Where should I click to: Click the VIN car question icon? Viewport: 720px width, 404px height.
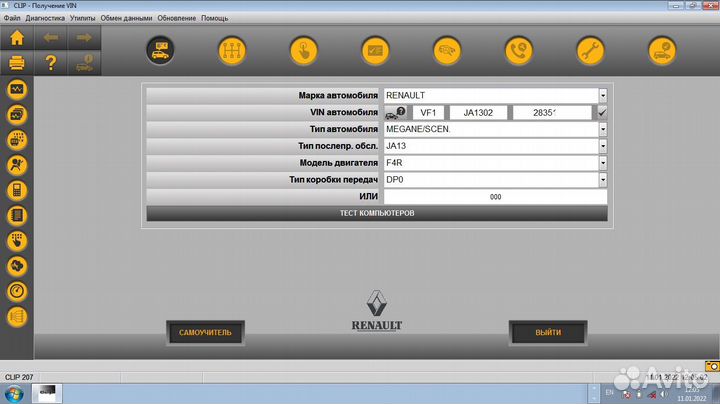pyautogui.click(x=395, y=112)
